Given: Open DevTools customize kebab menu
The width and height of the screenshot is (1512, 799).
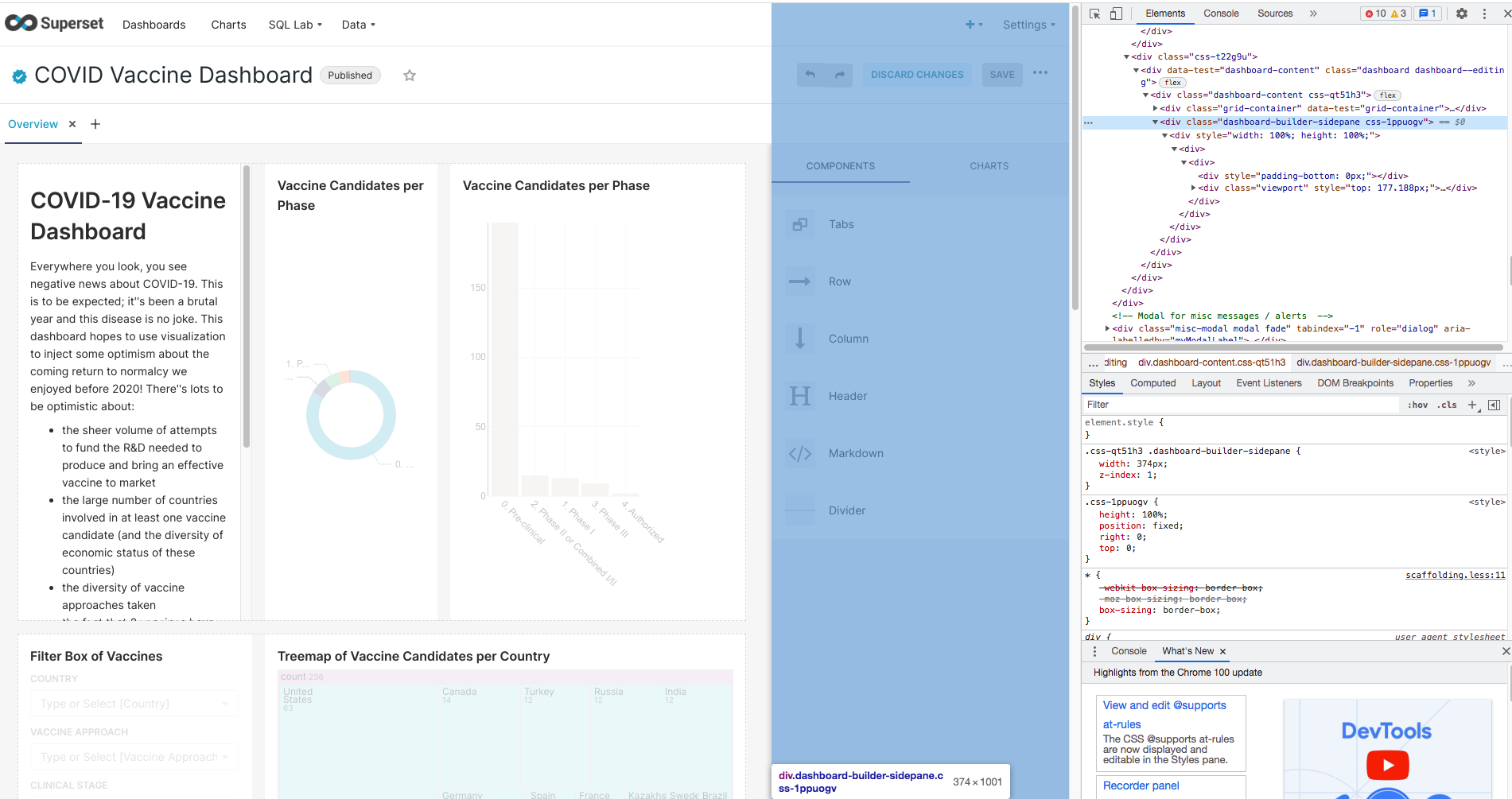Looking at the screenshot, I should pyautogui.click(x=1484, y=14).
